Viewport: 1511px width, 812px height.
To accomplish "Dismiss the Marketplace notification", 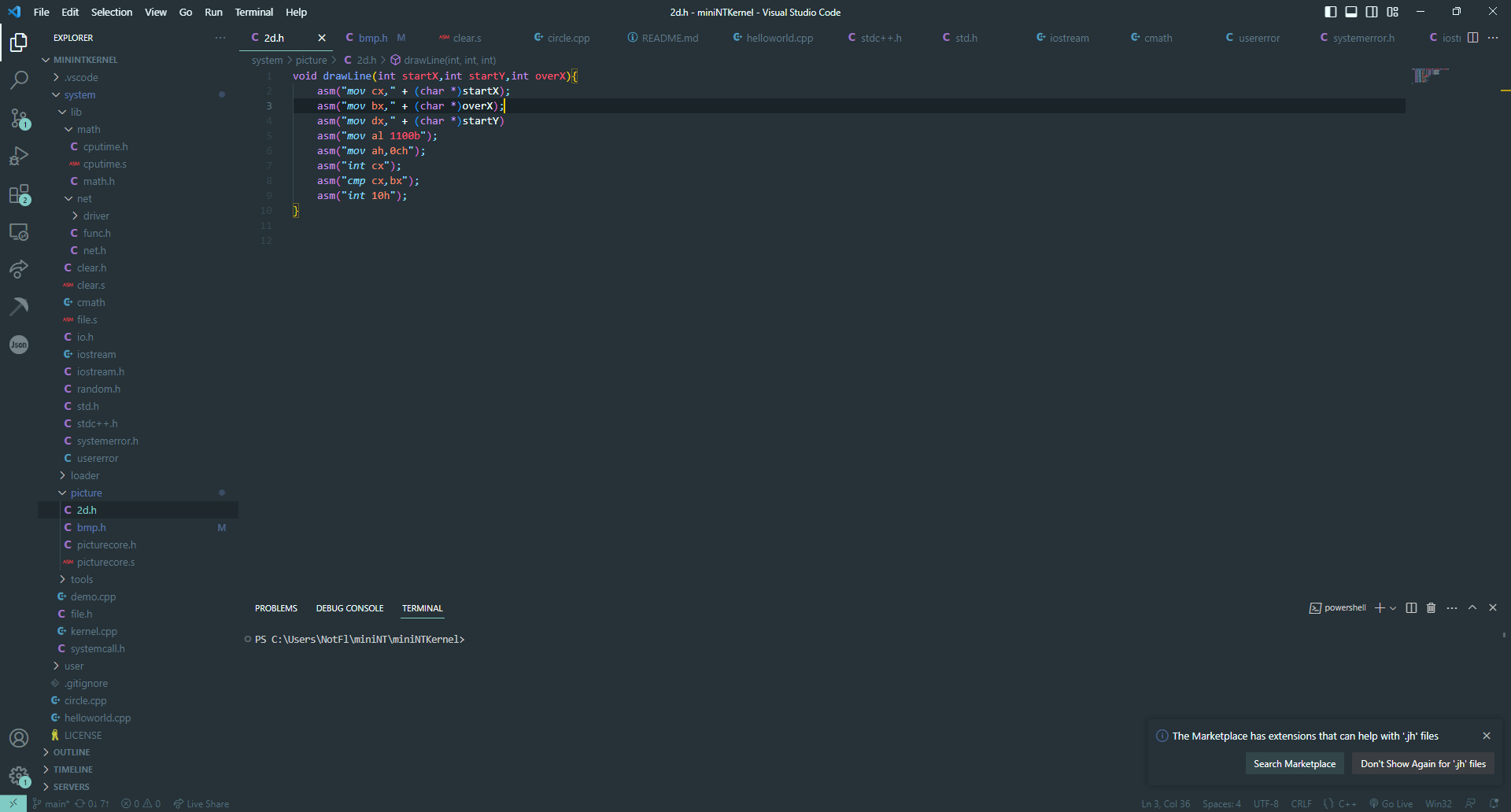I will pos(1487,736).
